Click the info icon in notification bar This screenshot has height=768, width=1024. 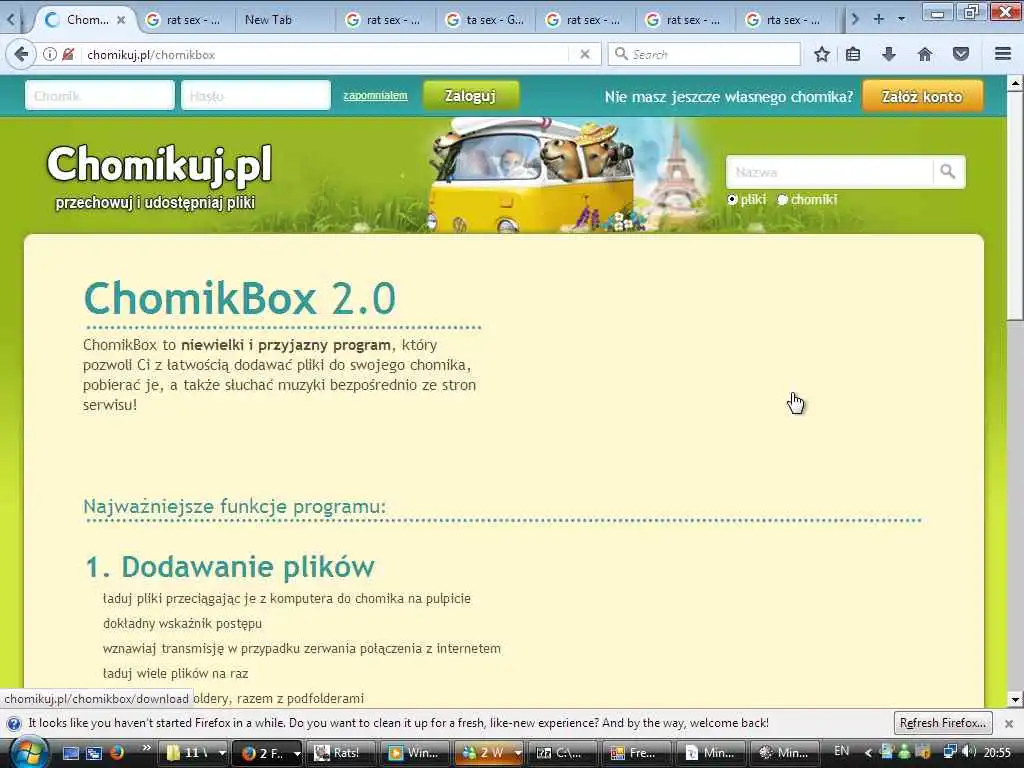click(13, 724)
